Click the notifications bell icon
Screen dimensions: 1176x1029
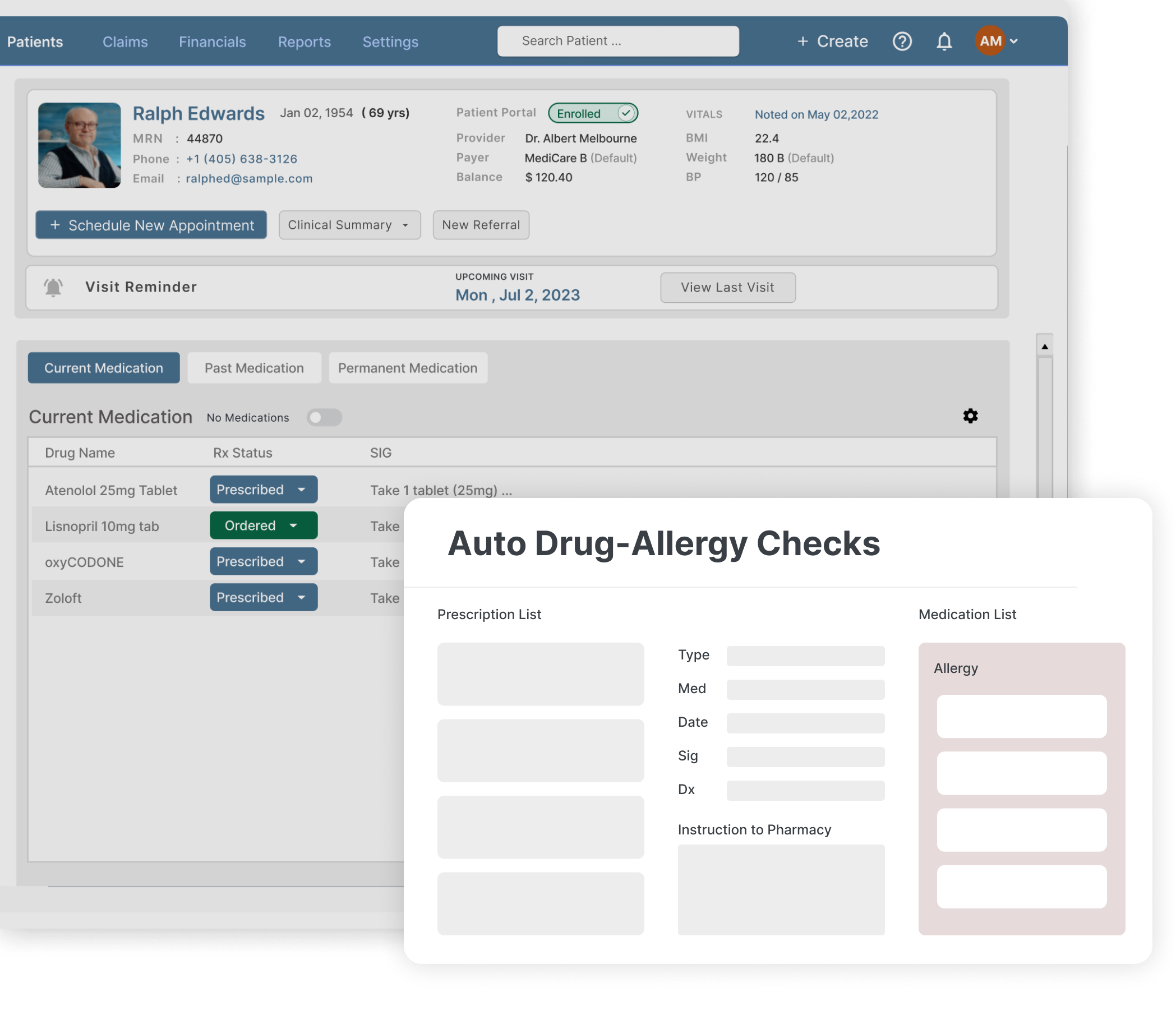point(944,41)
